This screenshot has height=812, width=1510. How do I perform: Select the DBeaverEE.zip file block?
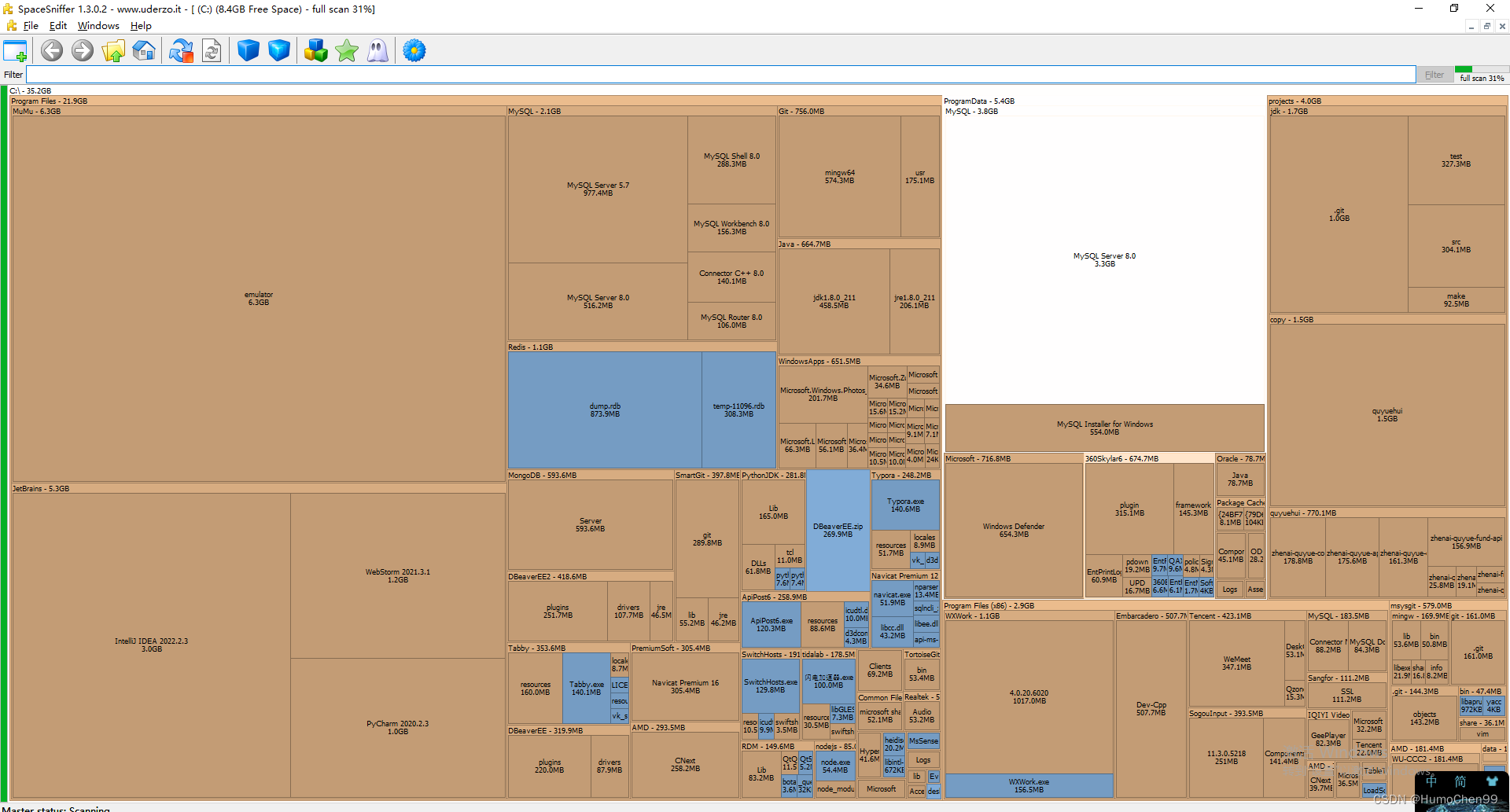tap(838, 531)
